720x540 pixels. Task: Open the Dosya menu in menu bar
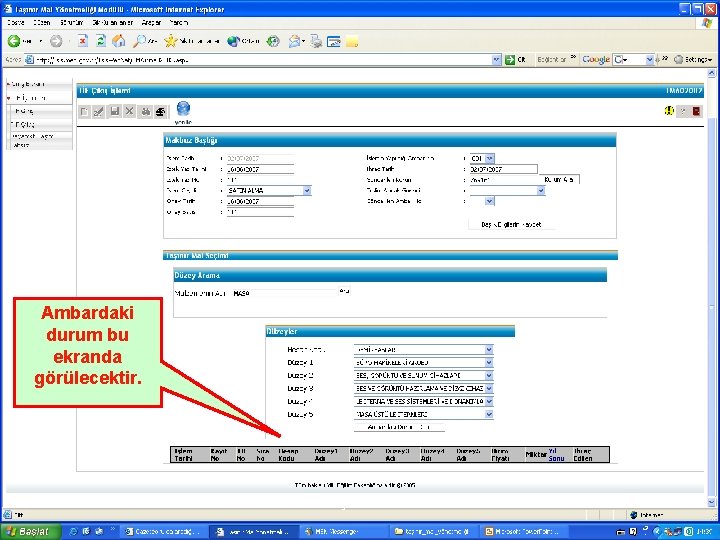16,22
